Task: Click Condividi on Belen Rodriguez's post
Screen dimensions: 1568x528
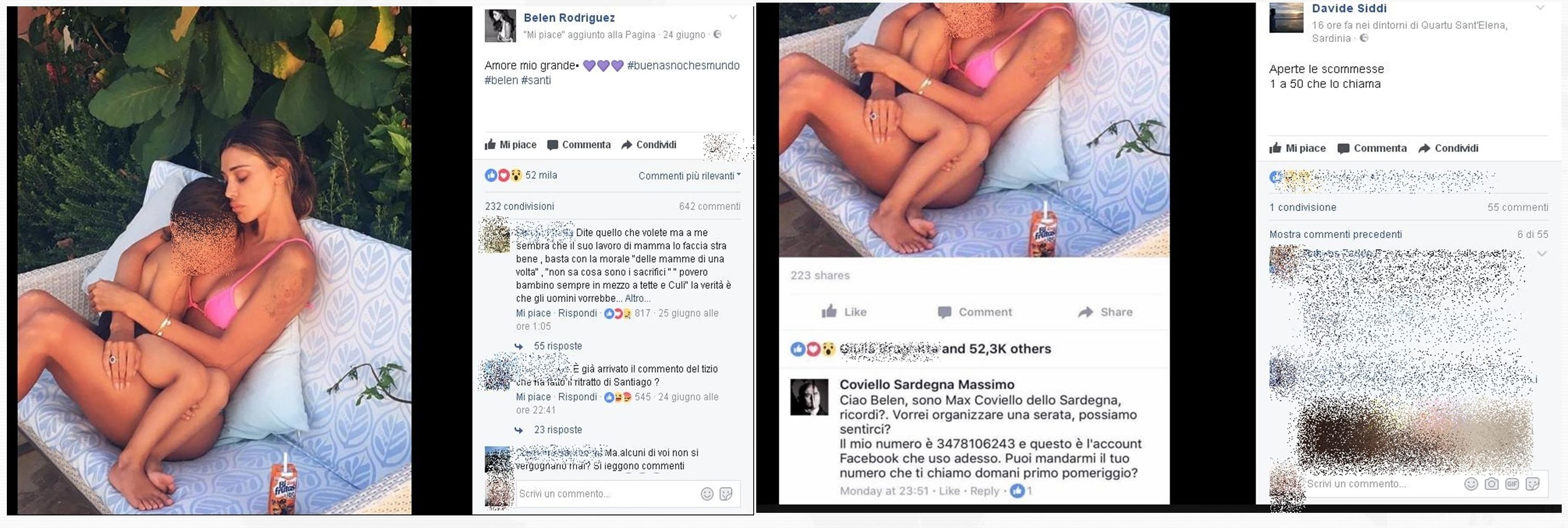Action: click(x=648, y=145)
